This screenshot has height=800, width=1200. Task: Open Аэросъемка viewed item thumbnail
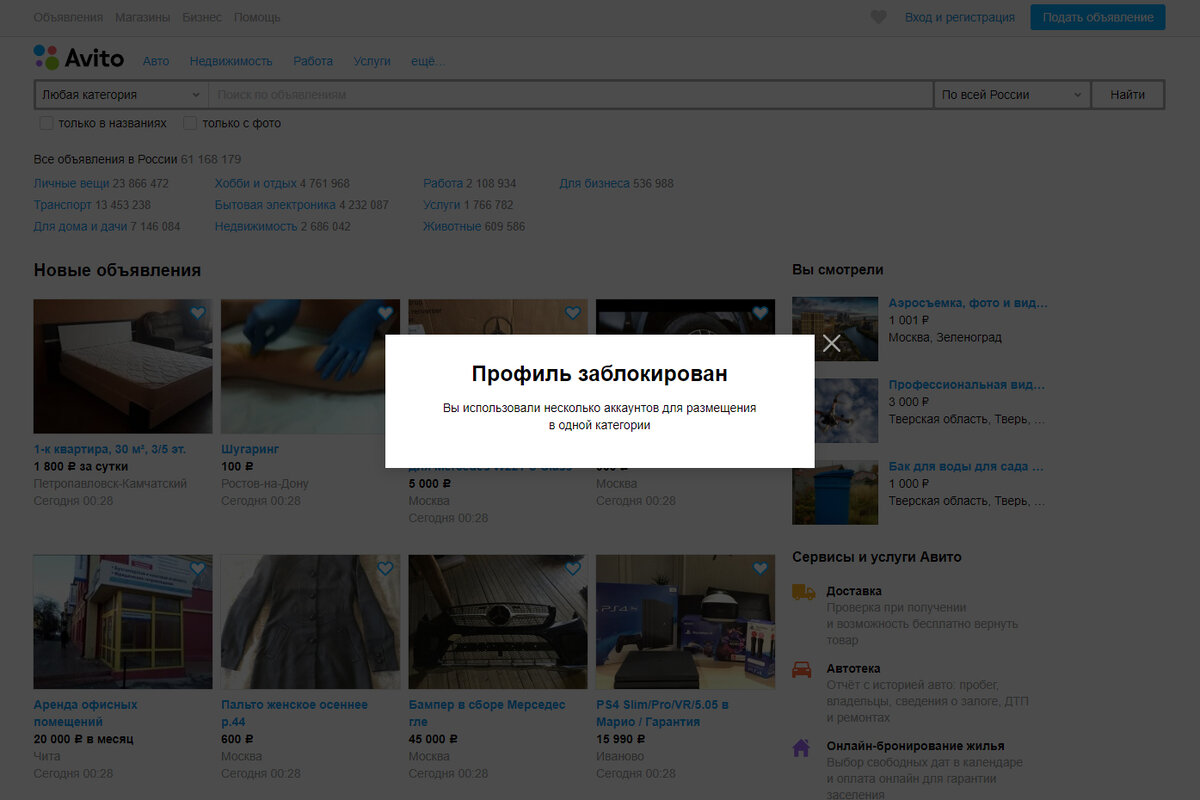tap(835, 328)
